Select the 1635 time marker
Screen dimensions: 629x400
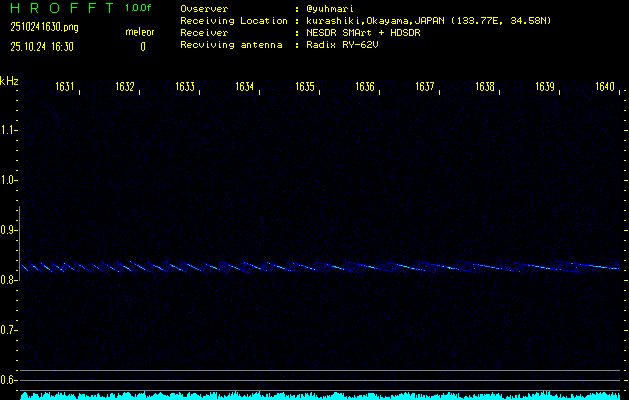click(x=305, y=87)
